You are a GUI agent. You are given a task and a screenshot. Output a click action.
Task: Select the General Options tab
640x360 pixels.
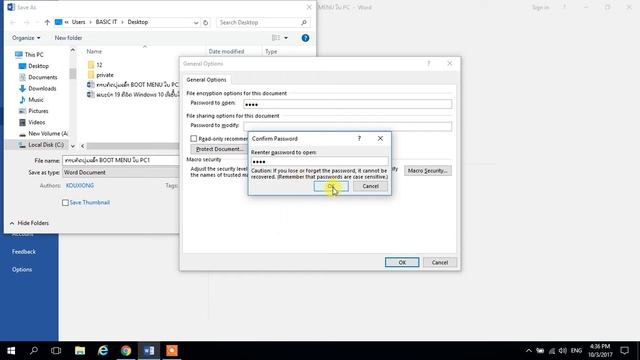pyautogui.click(x=206, y=80)
